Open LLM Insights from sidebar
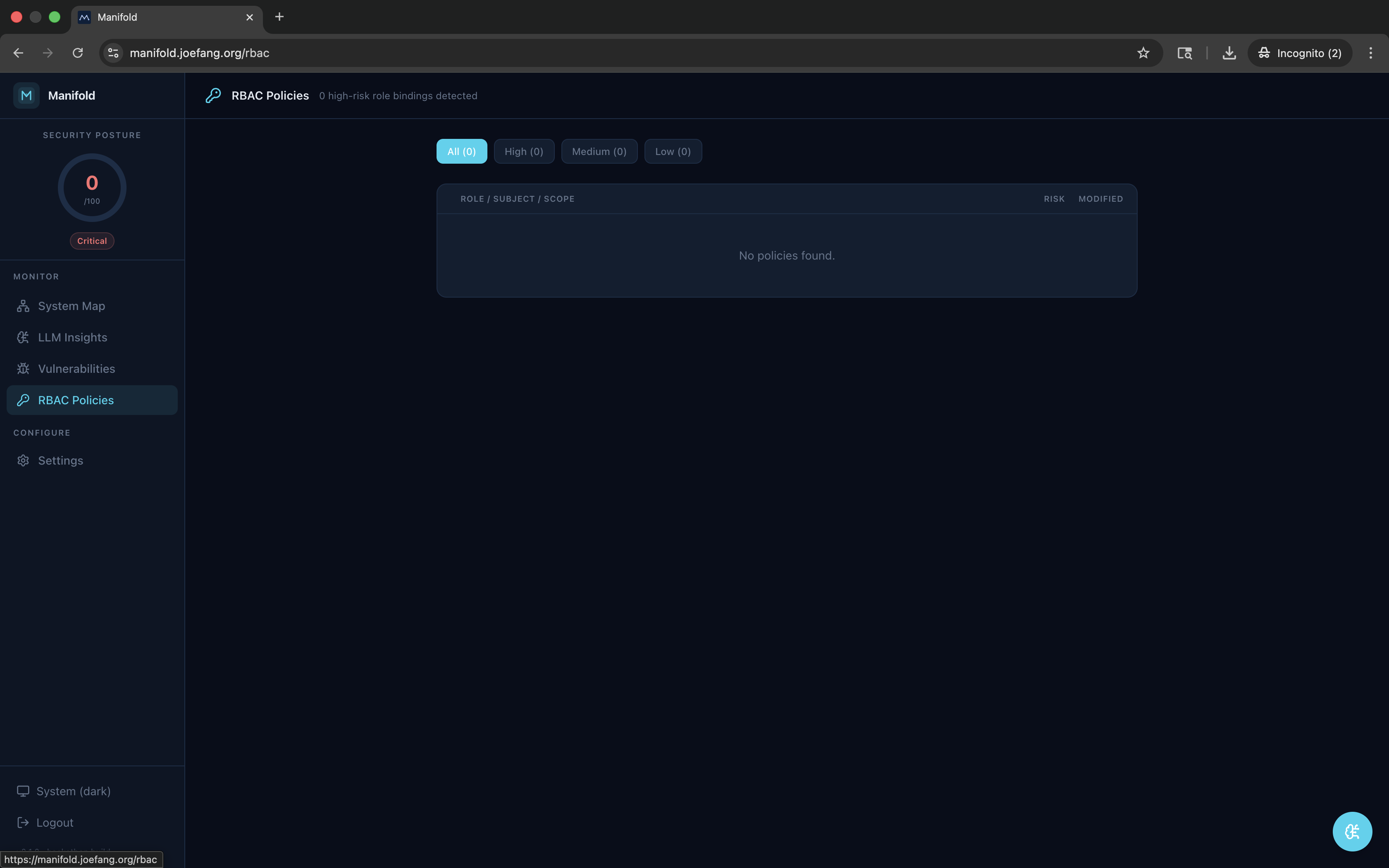The image size is (1389, 868). click(x=72, y=338)
